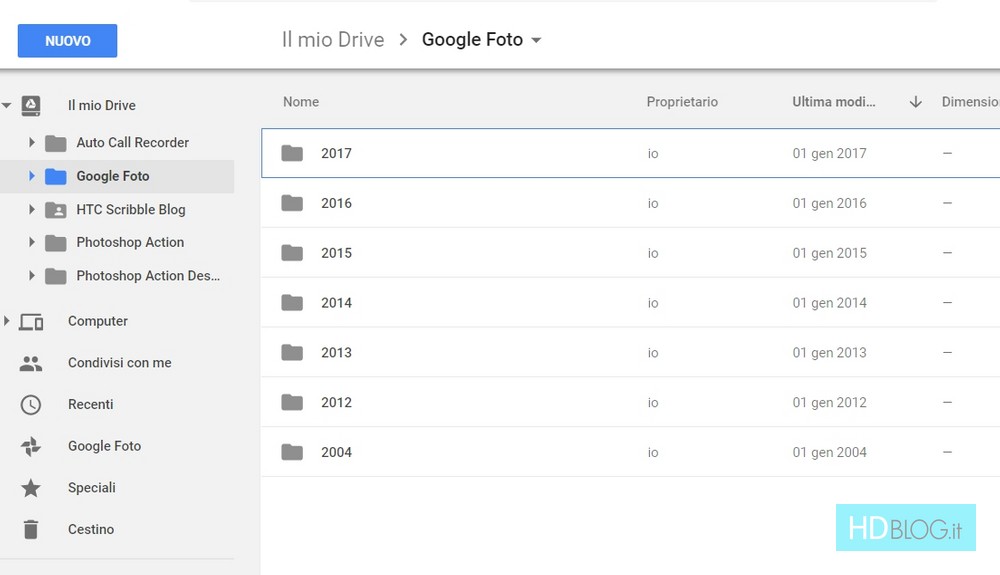Expand the Photoshop Action Des... folder
The height and width of the screenshot is (575, 1000).
point(31,275)
